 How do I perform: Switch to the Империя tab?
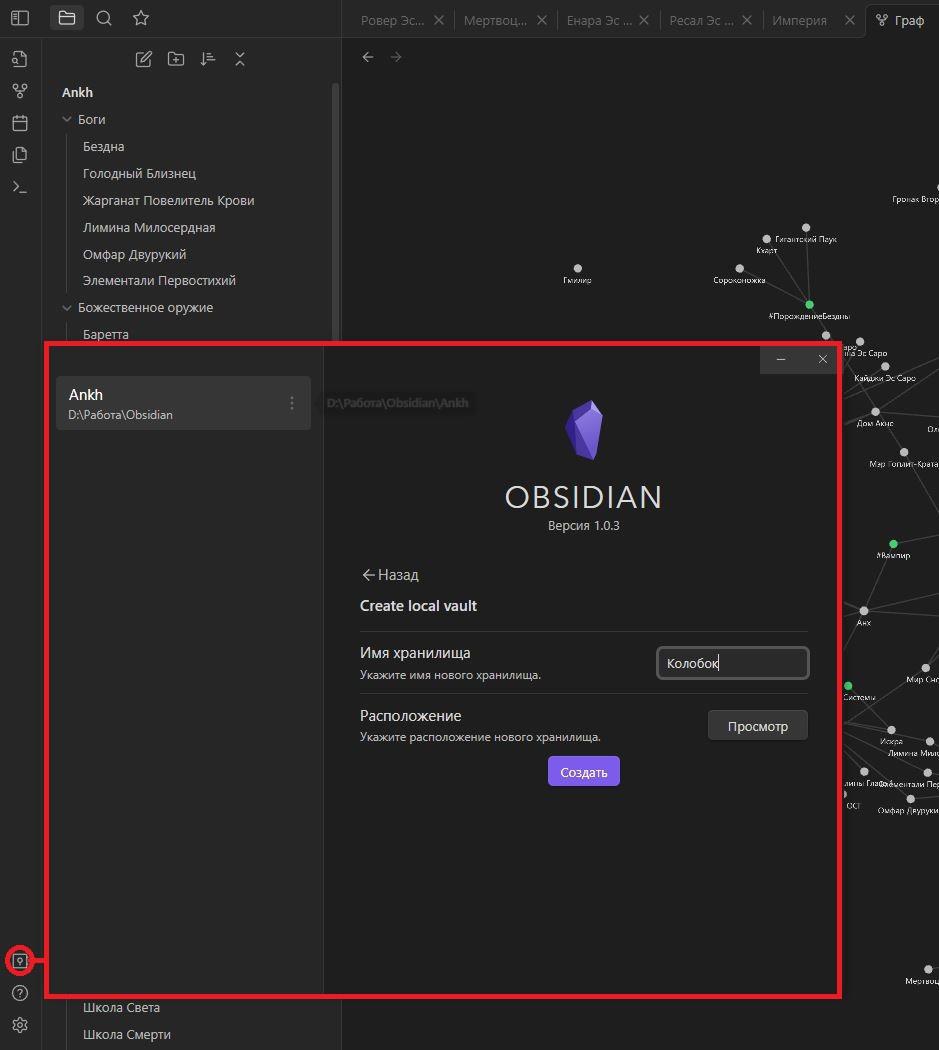(799, 20)
